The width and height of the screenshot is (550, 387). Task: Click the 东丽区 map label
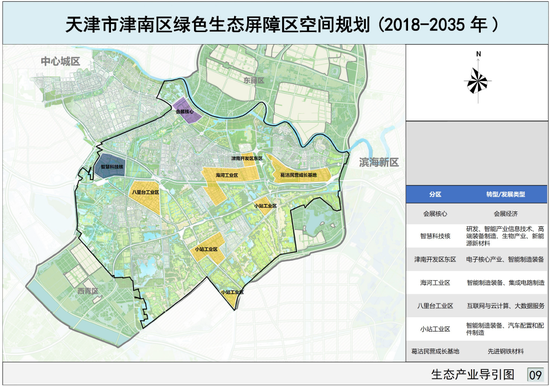click(254, 80)
